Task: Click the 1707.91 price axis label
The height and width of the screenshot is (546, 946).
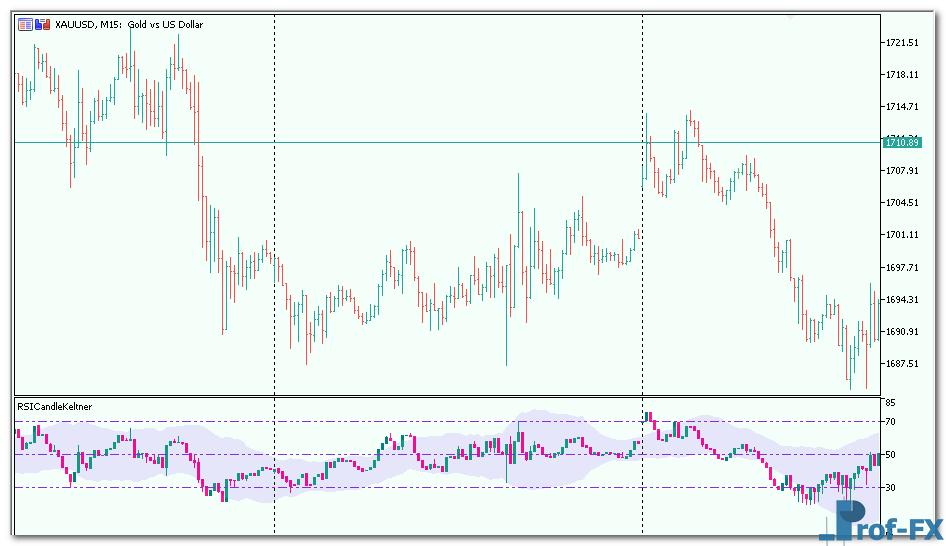Action: [x=901, y=171]
